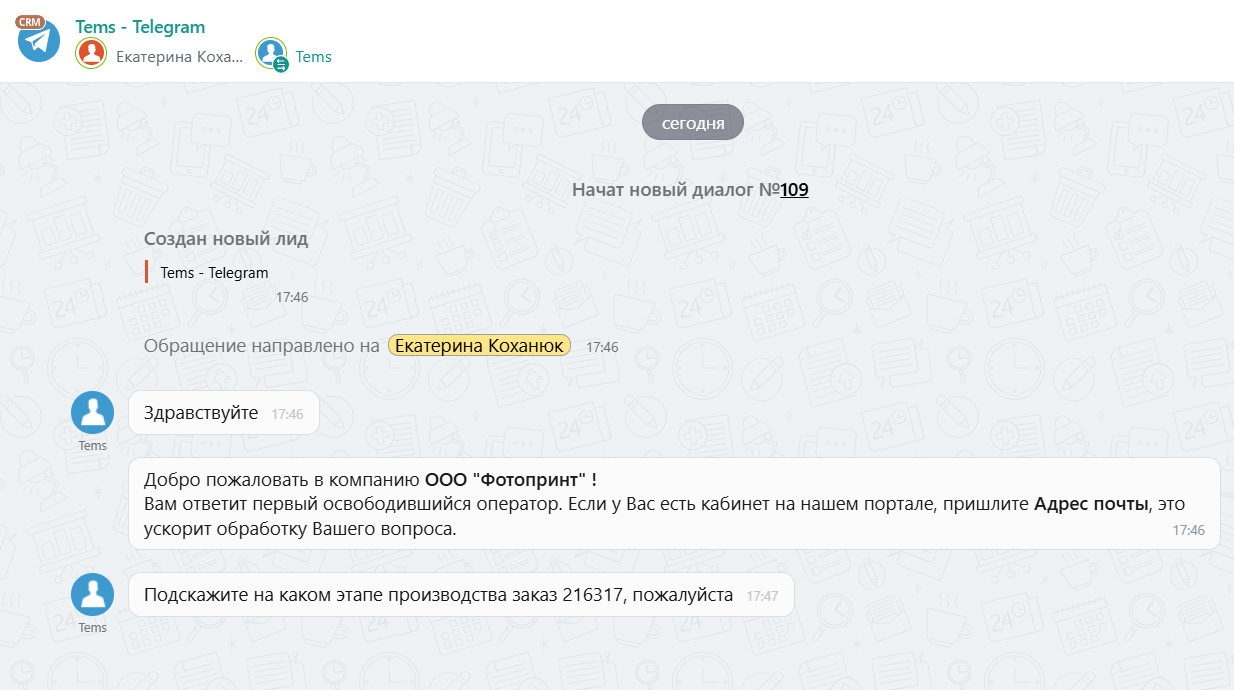This screenshot has width=1234, height=690.
Task: Click the yellow Екатерина Коханюк tag
Action: 479,346
